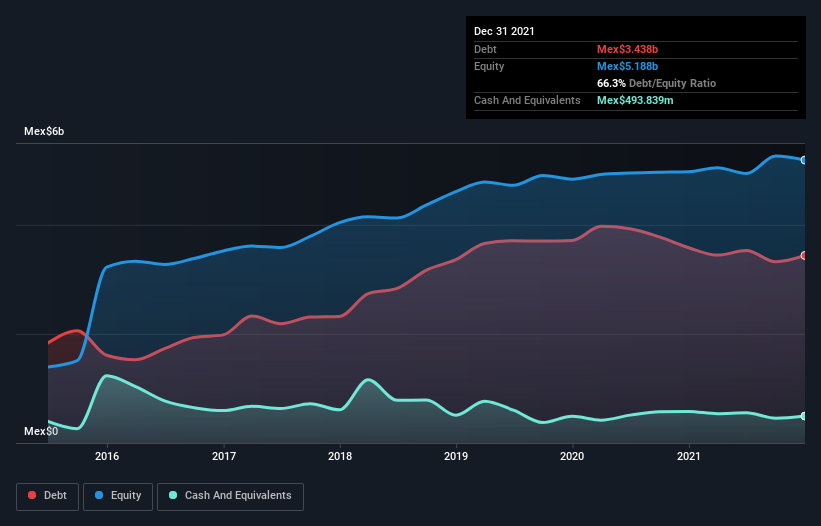821x526 pixels.
Task: Click the 2020 x-axis label
Action: [572, 456]
